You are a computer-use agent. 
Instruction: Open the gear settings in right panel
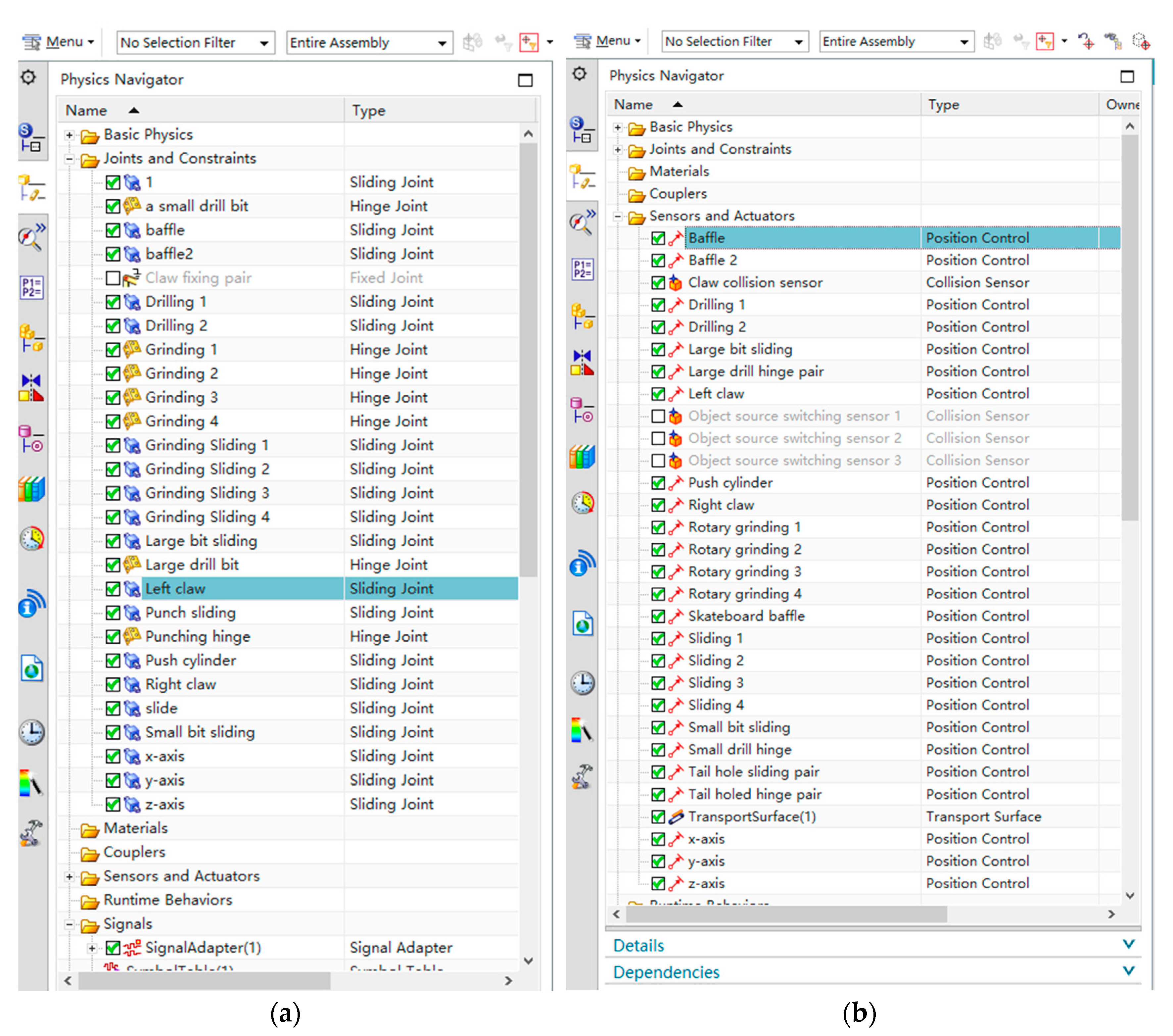point(580,74)
